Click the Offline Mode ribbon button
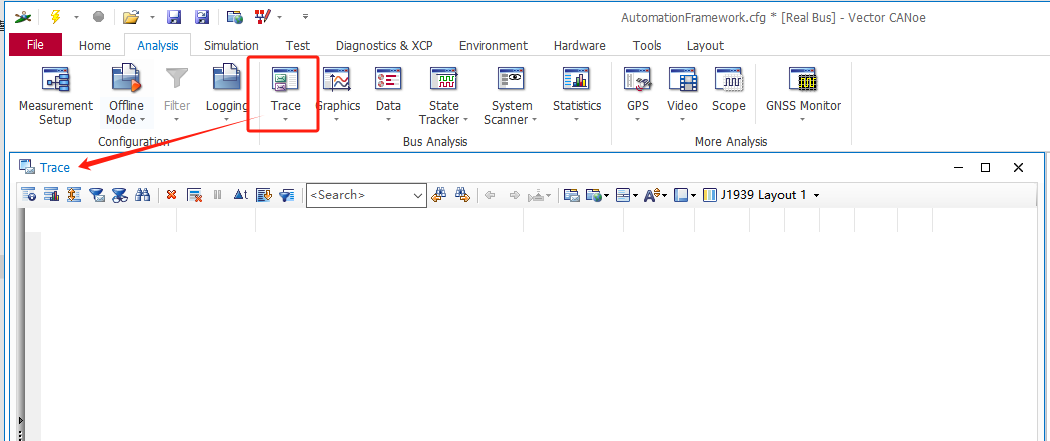 pos(126,96)
